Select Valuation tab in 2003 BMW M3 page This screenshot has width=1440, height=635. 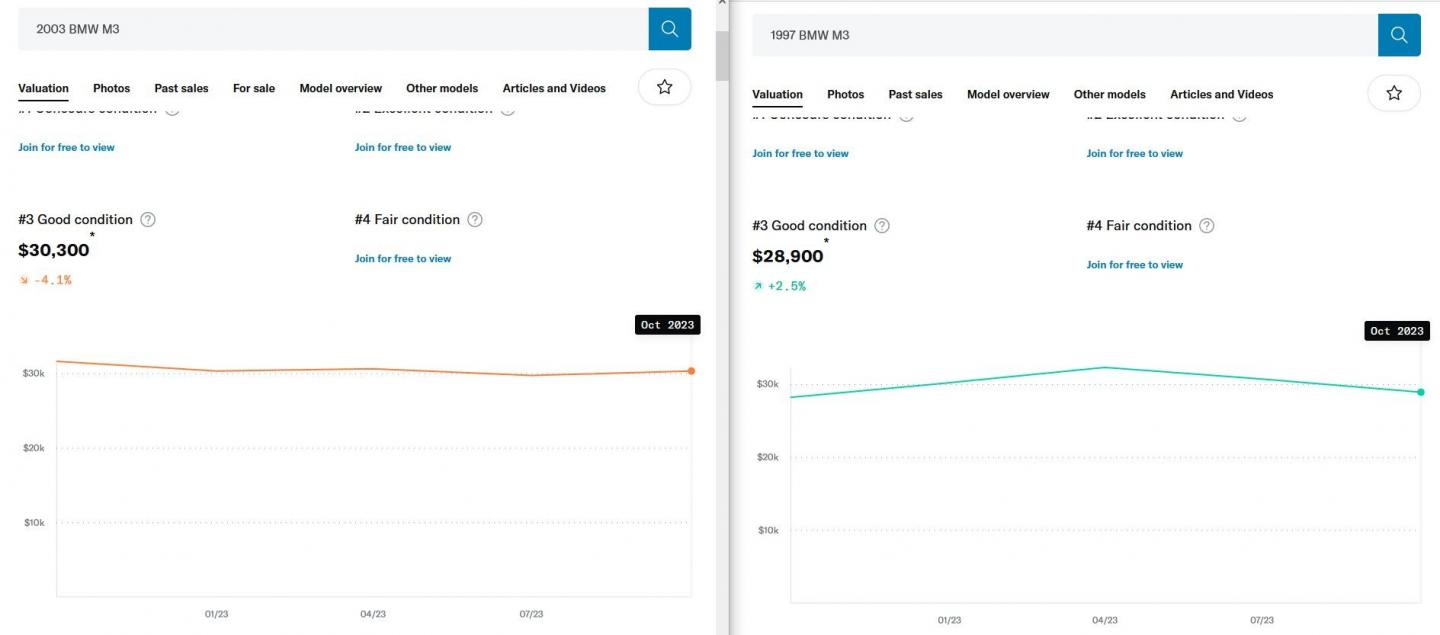43,88
